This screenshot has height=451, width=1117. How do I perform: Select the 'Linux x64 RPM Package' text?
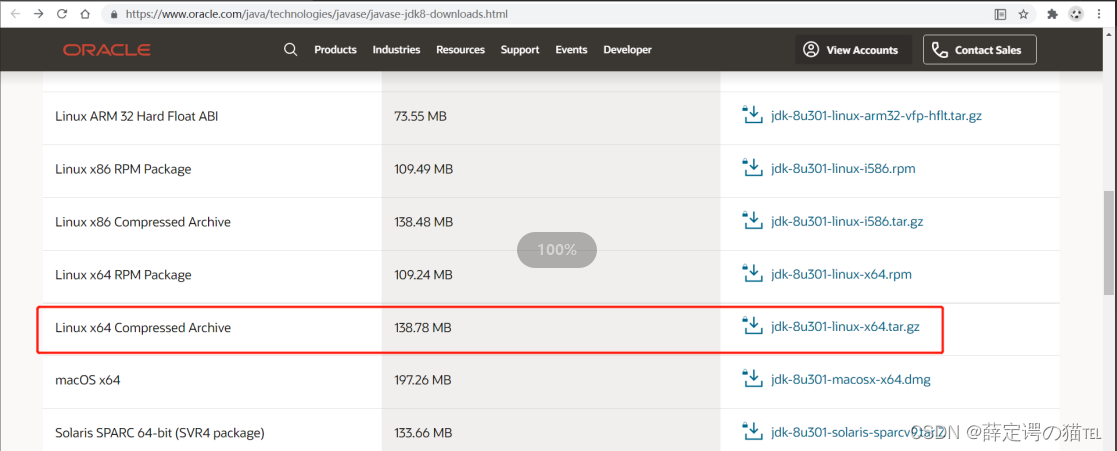coord(123,274)
